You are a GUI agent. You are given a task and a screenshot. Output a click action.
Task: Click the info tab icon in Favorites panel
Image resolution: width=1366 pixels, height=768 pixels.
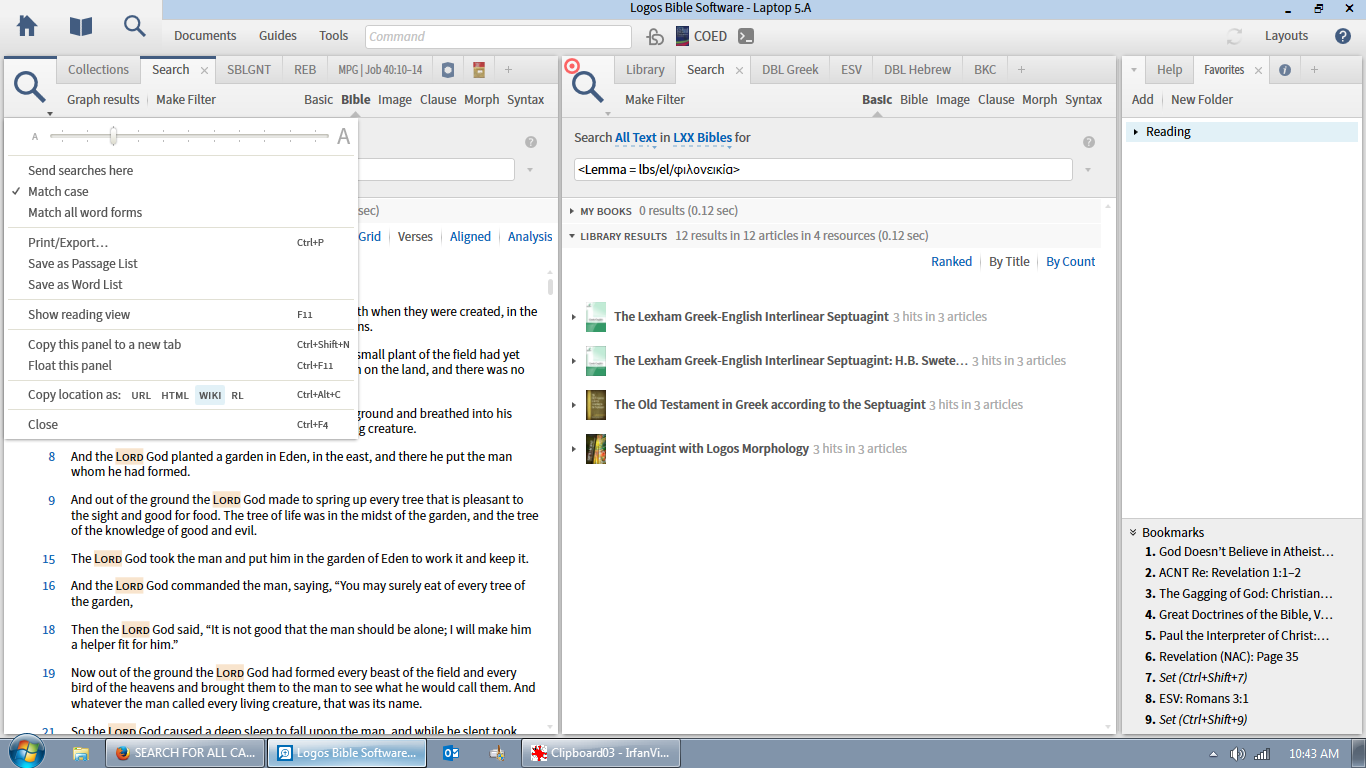(x=1285, y=70)
